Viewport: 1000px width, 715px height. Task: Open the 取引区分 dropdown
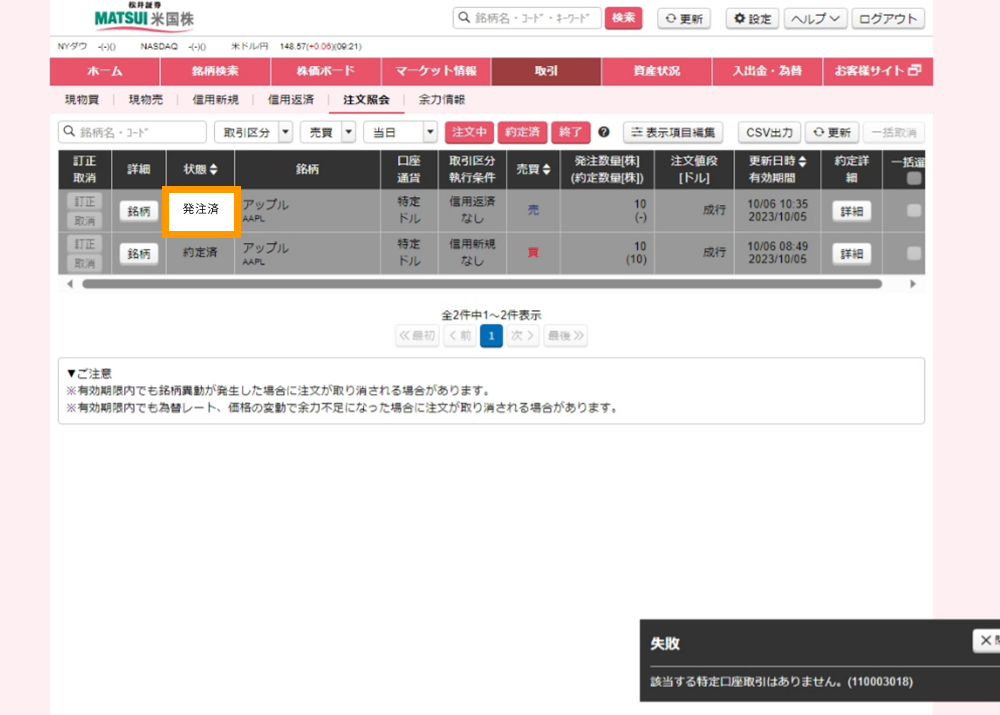click(253, 132)
